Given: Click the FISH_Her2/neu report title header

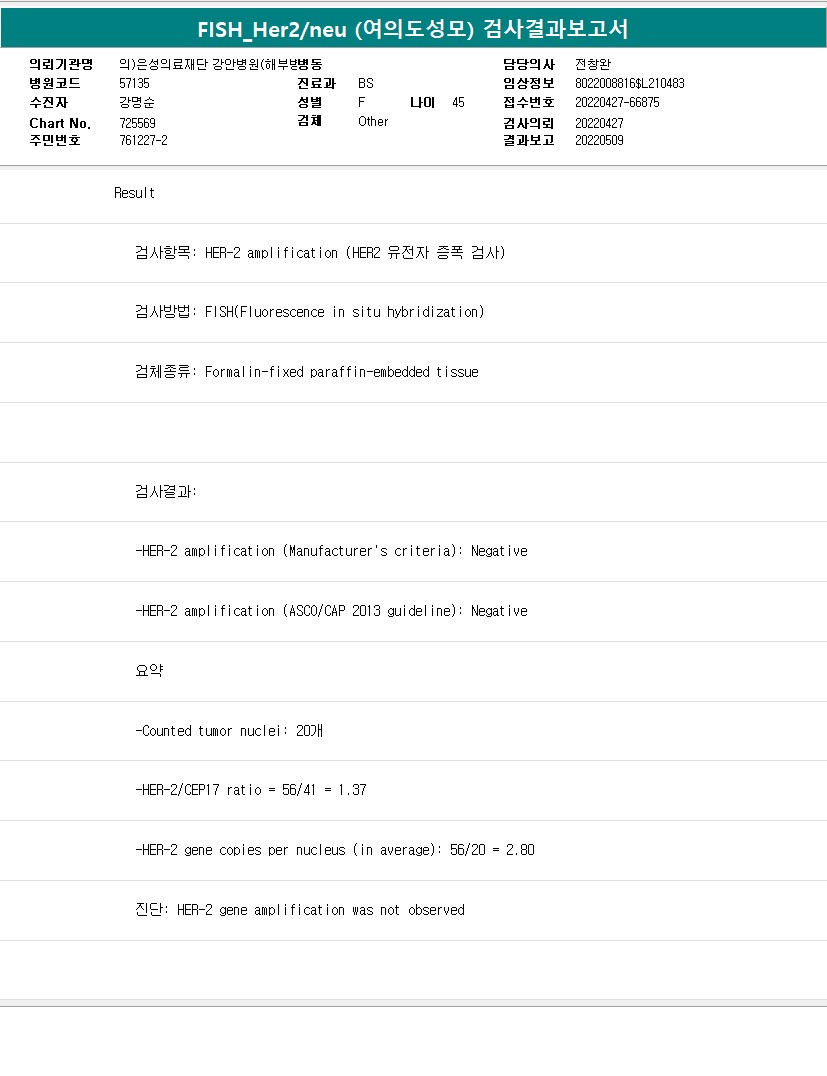Looking at the screenshot, I should [x=413, y=29].
